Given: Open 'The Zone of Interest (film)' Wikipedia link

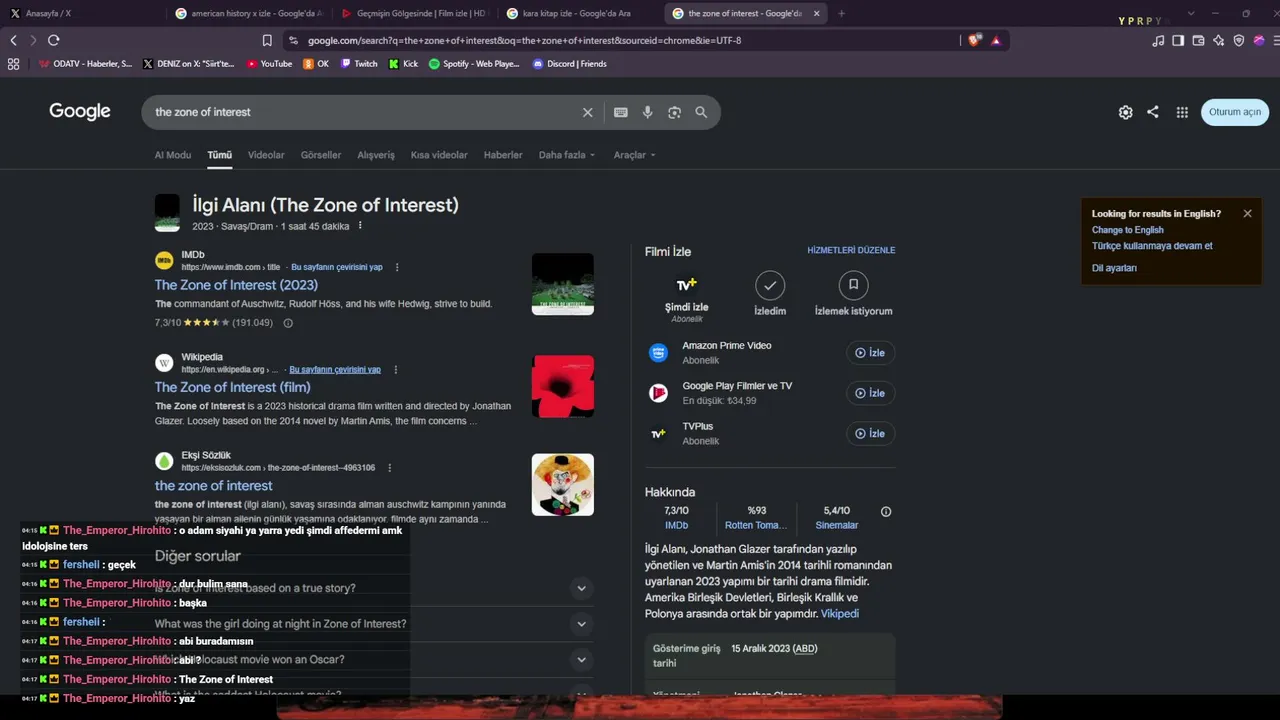Looking at the screenshot, I should [x=233, y=387].
